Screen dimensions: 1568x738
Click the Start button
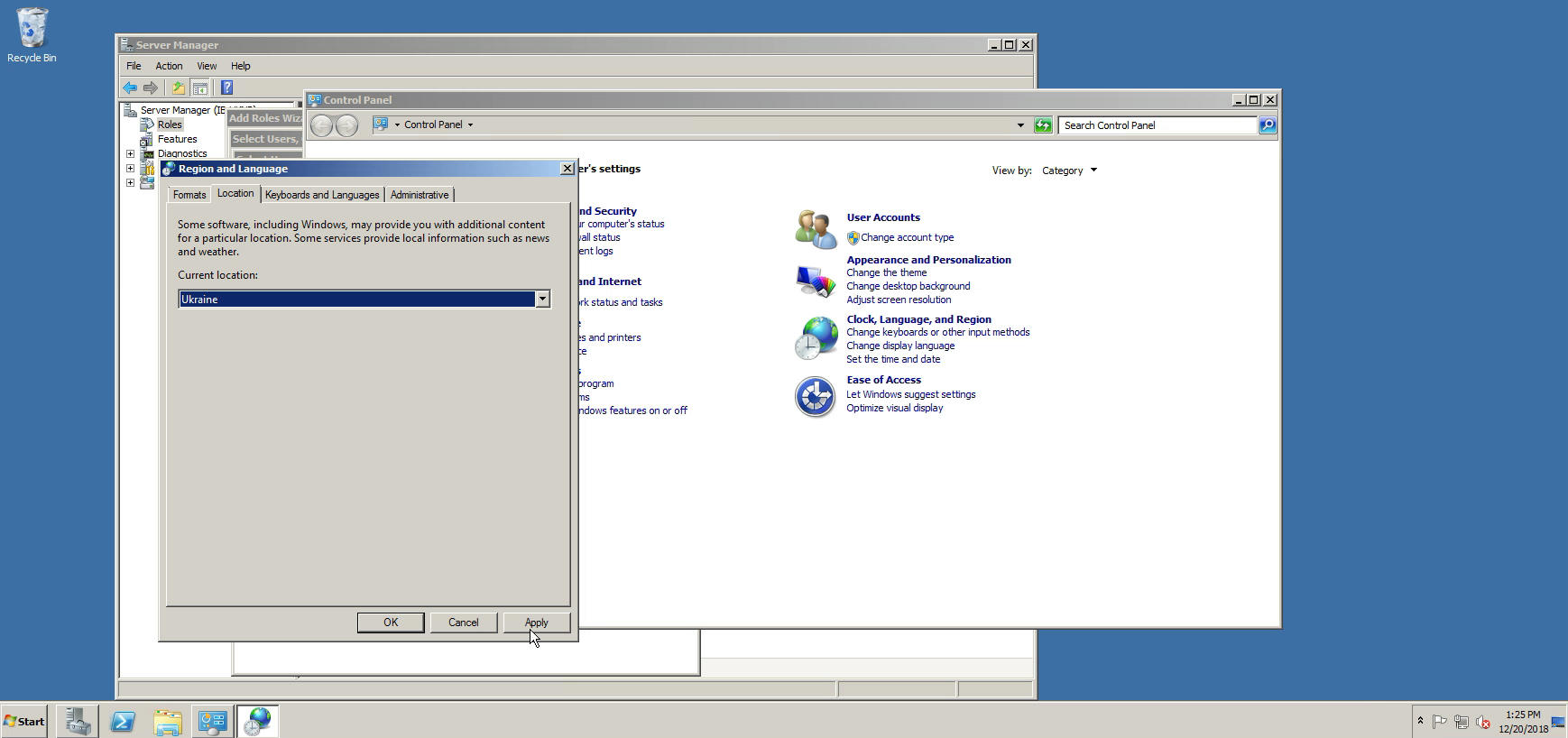click(24, 722)
